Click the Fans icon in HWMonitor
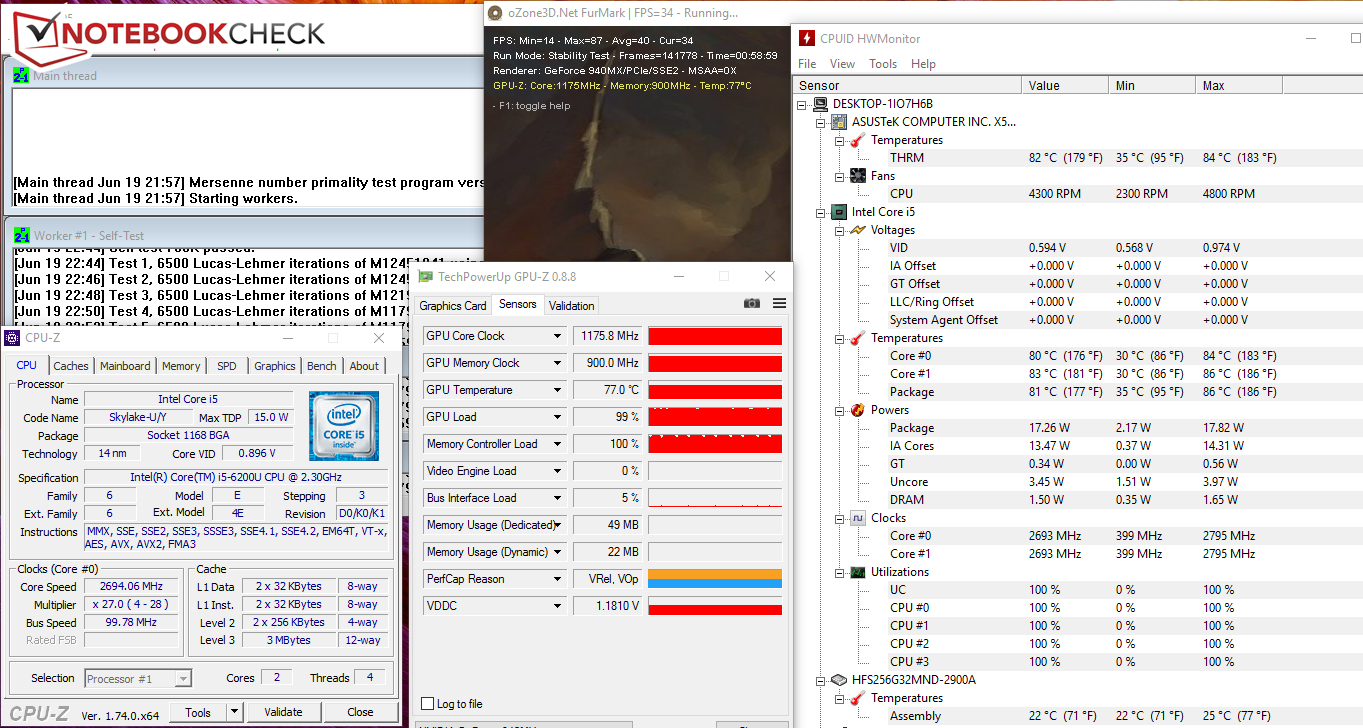The height and width of the screenshot is (728, 1363). pyautogui.click(x=858, y=176)
